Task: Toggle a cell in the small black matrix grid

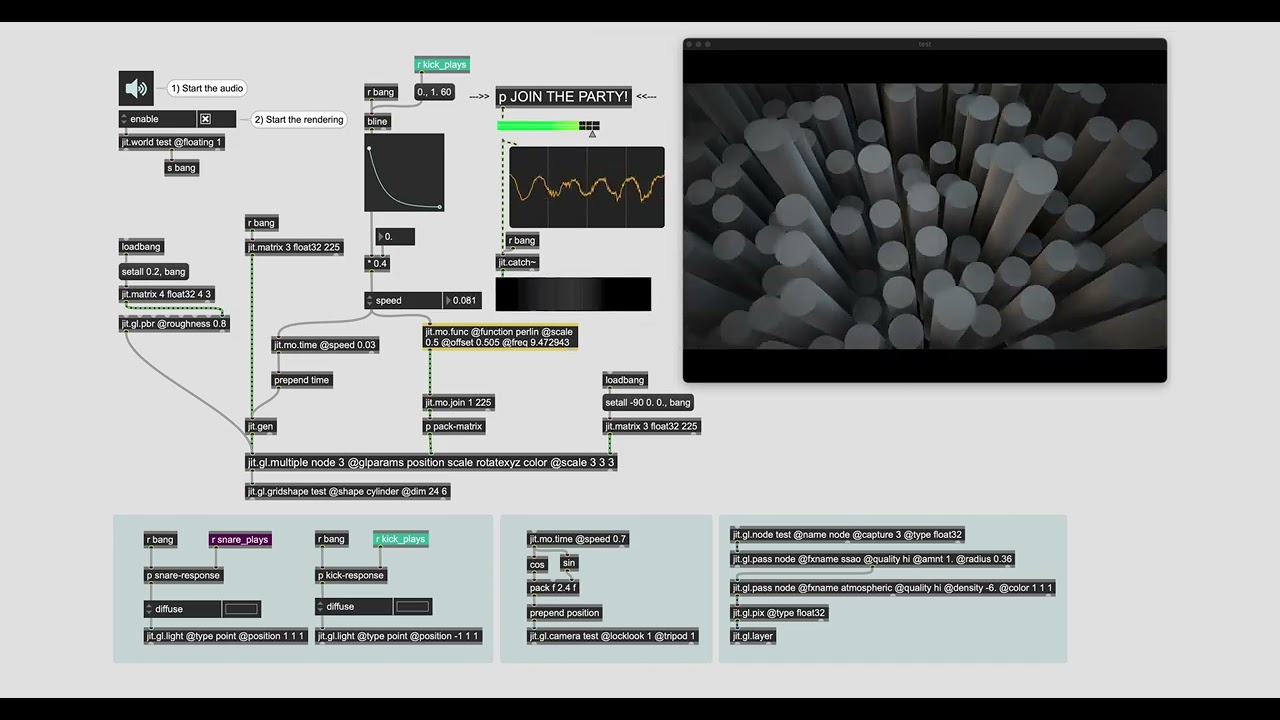Action: point(589,126)
